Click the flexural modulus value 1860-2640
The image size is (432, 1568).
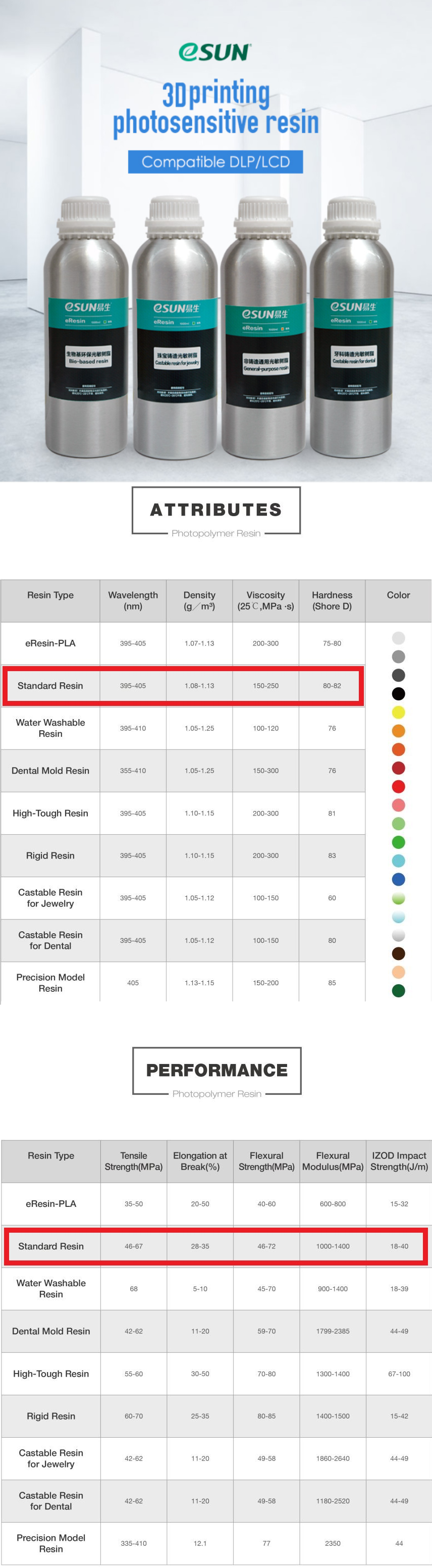[x=333, y=1458]
